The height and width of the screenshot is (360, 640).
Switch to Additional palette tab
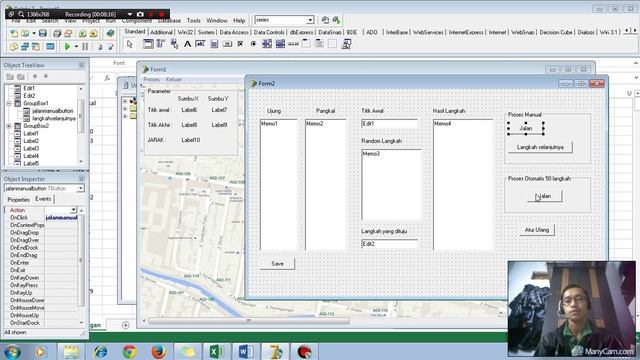pyautogui.click(x=162, y=32)
